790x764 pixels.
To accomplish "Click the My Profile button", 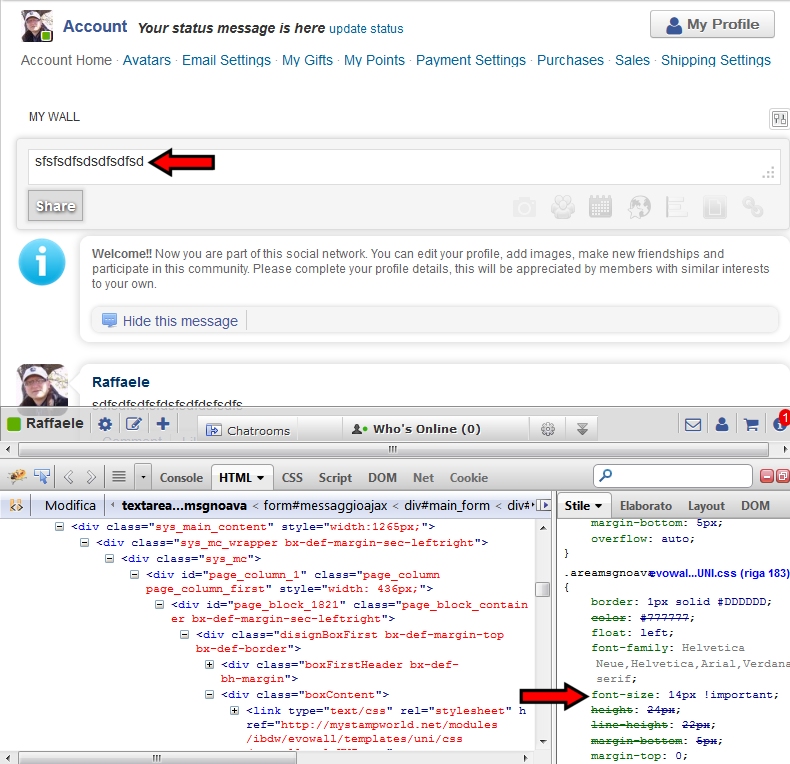I will 712,25.
